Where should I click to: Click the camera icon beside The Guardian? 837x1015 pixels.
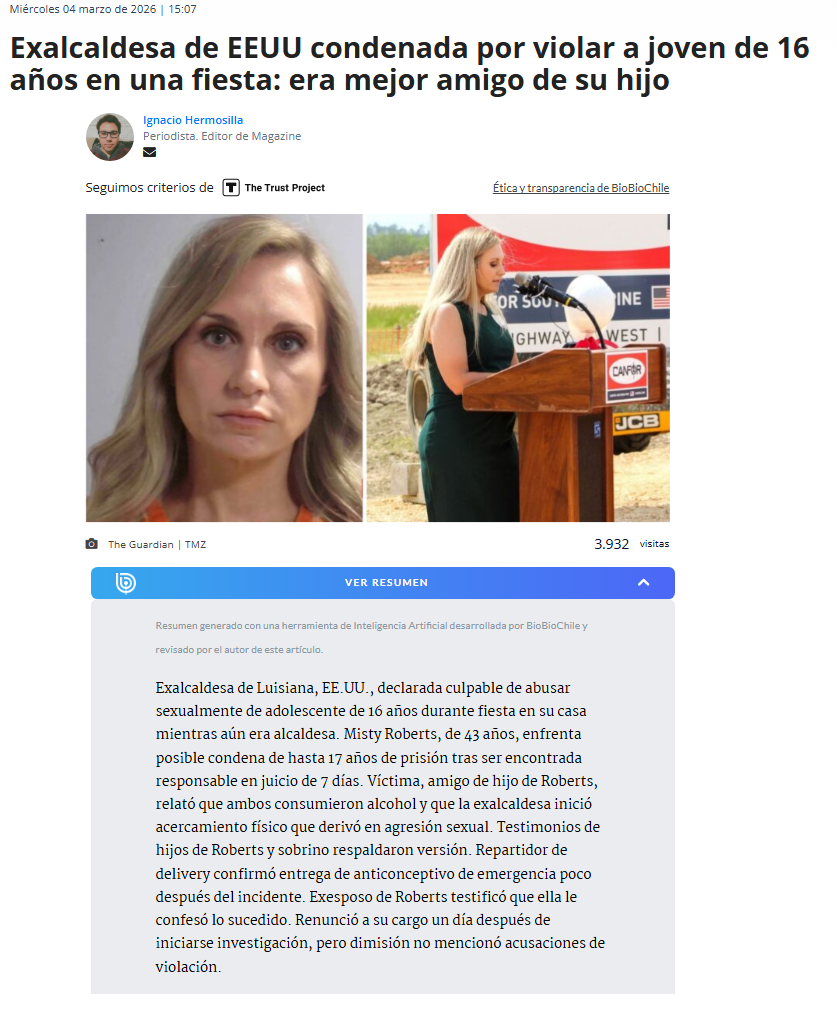[x=92, y=544]
